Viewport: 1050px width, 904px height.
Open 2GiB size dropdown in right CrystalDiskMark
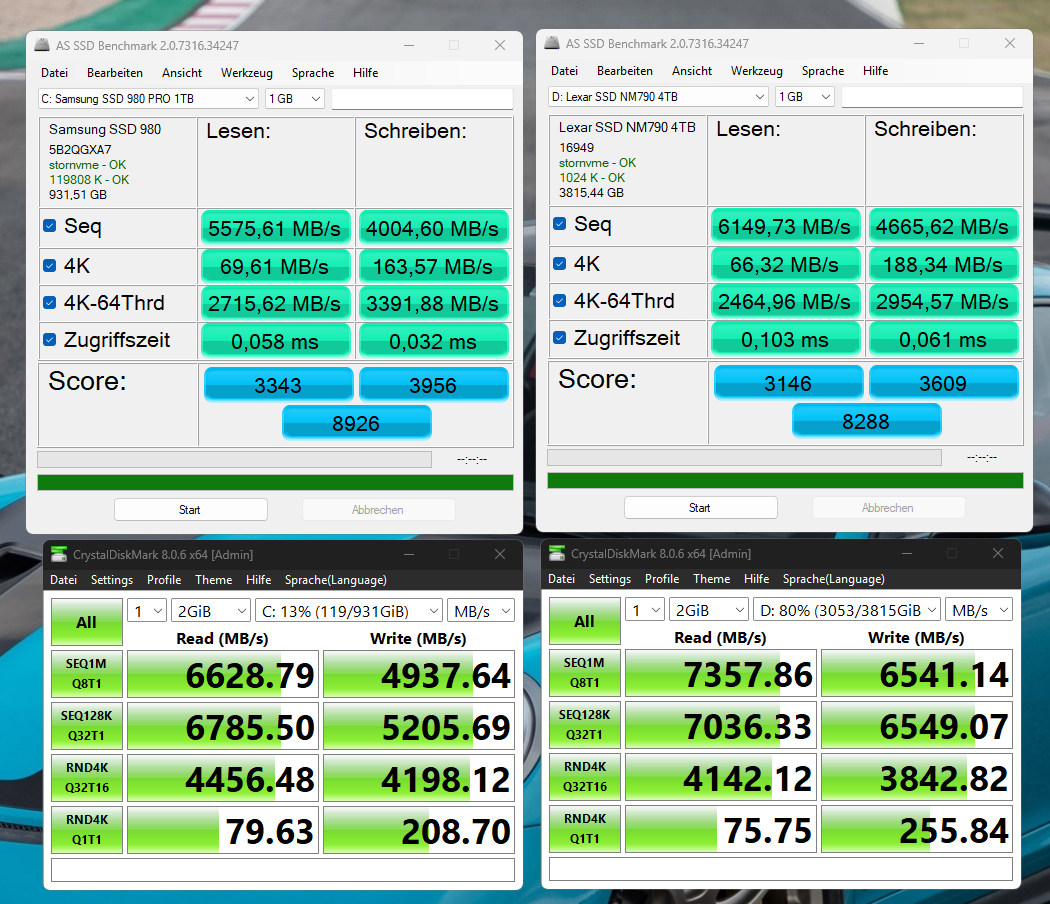[709, 610]
